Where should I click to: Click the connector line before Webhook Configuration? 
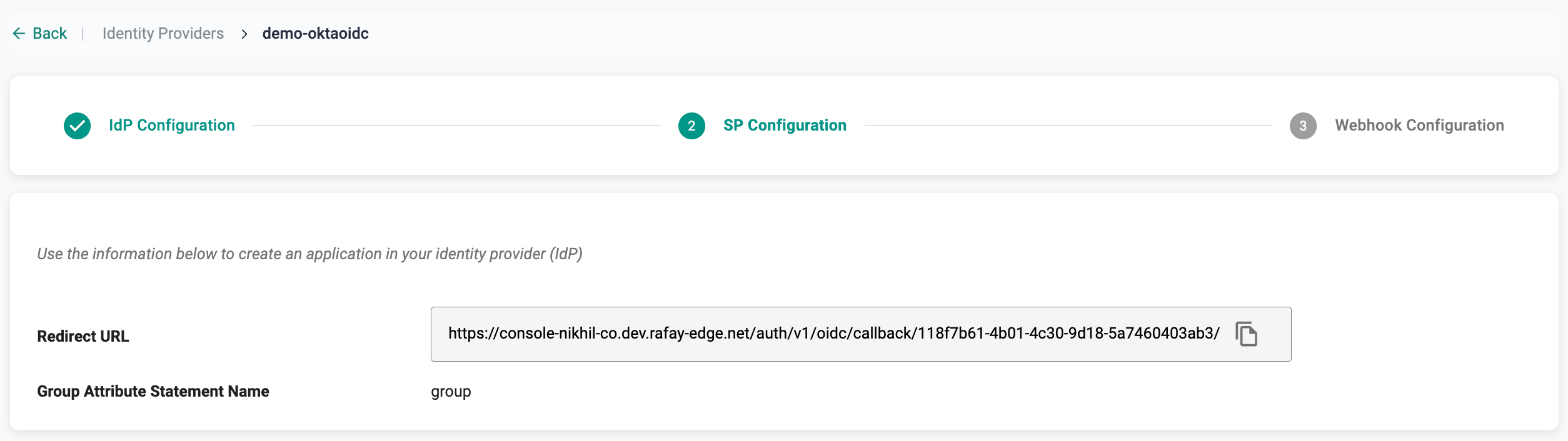(x=1068, y=126)
